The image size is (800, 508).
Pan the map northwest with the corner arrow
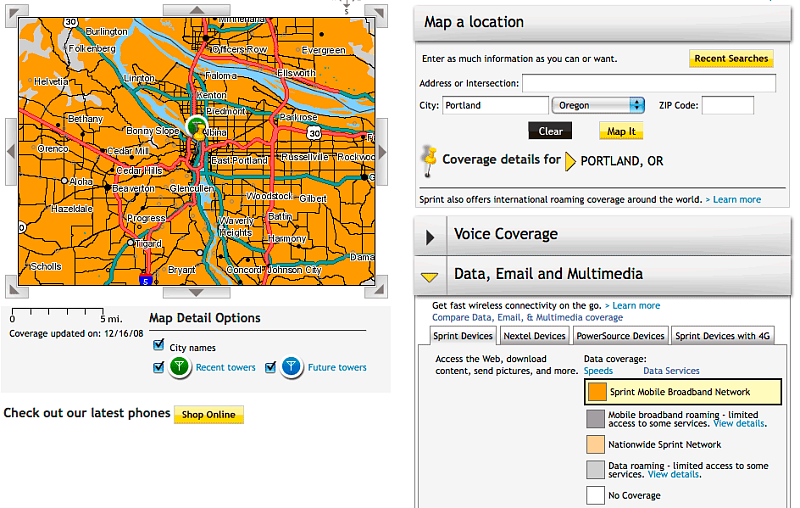pyautogui.click(x=17, y=15)
